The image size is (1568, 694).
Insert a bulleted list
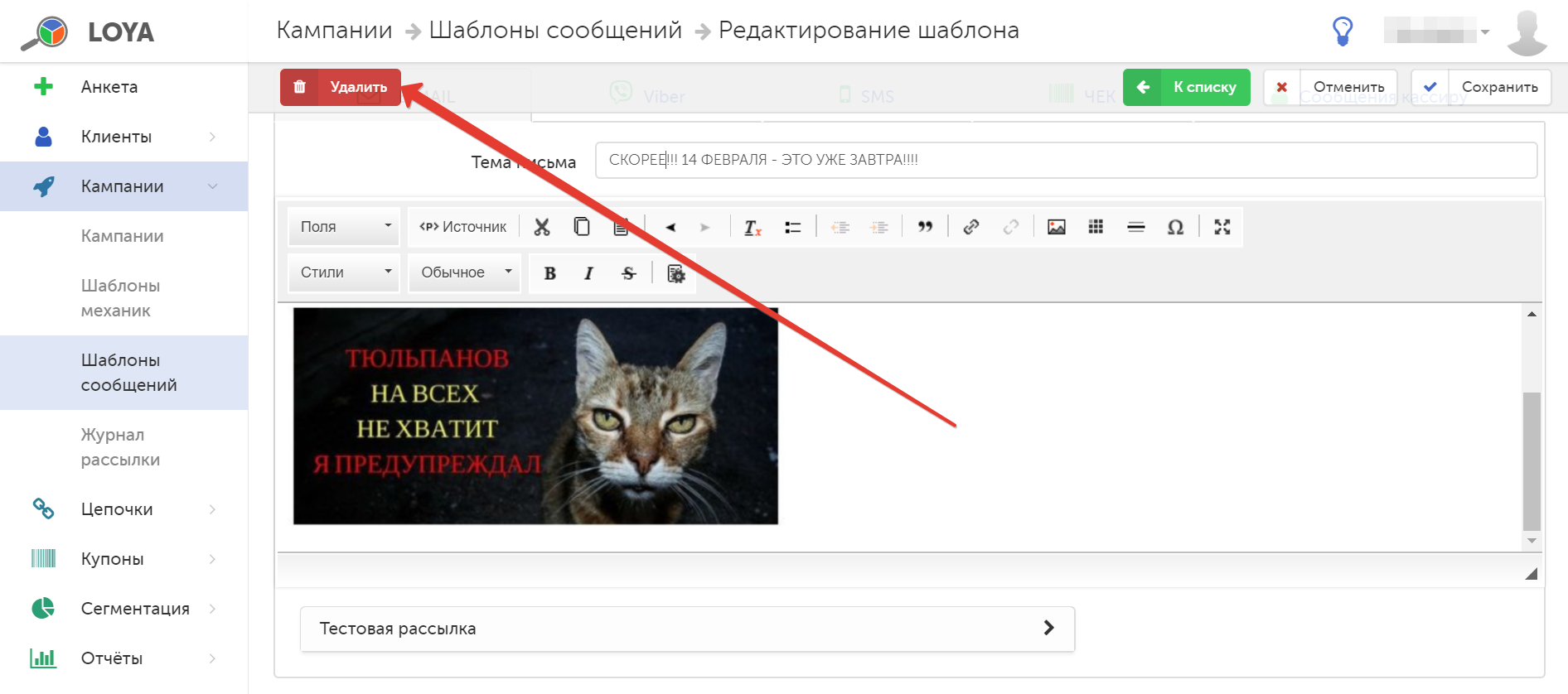[793, 227]
